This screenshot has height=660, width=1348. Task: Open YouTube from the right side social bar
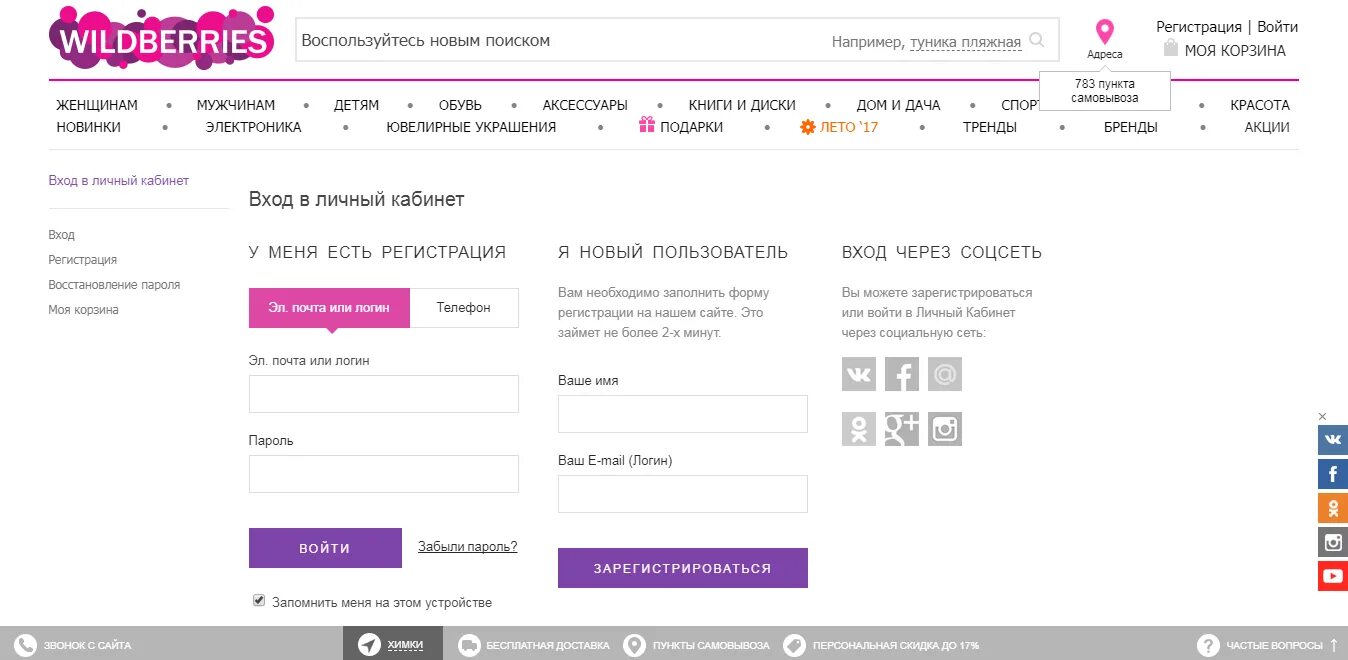[1333, 576]
